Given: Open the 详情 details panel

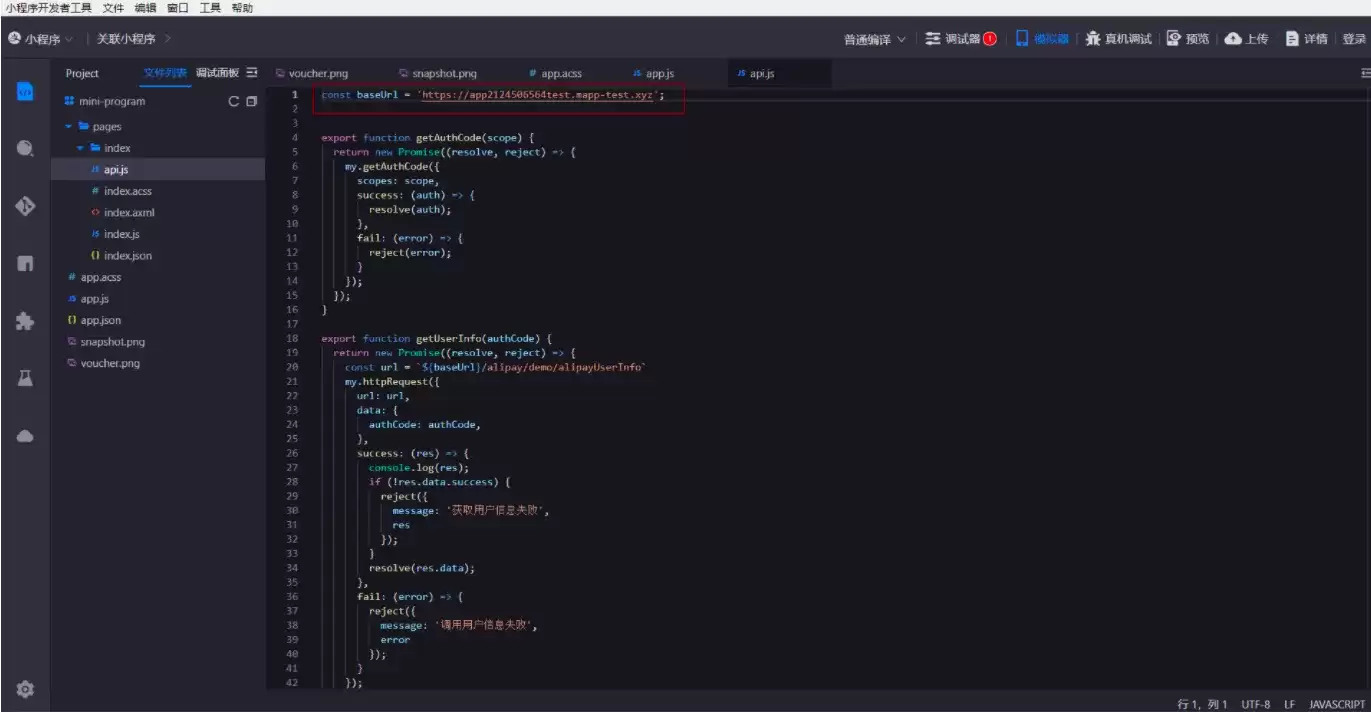Looking at the screenshot, I should pos(1306,39).
